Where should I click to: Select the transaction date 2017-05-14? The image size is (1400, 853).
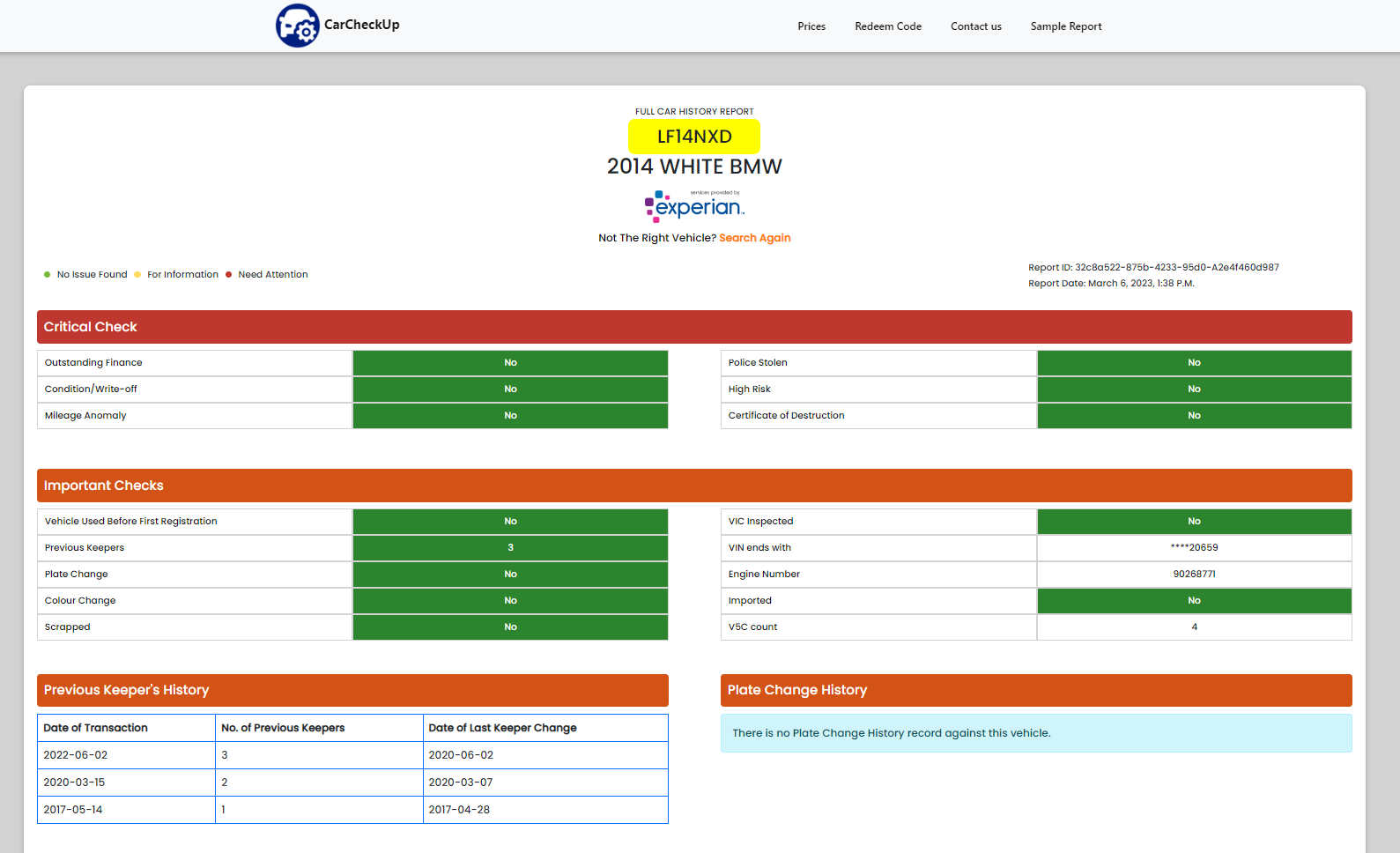coord(73,810)
